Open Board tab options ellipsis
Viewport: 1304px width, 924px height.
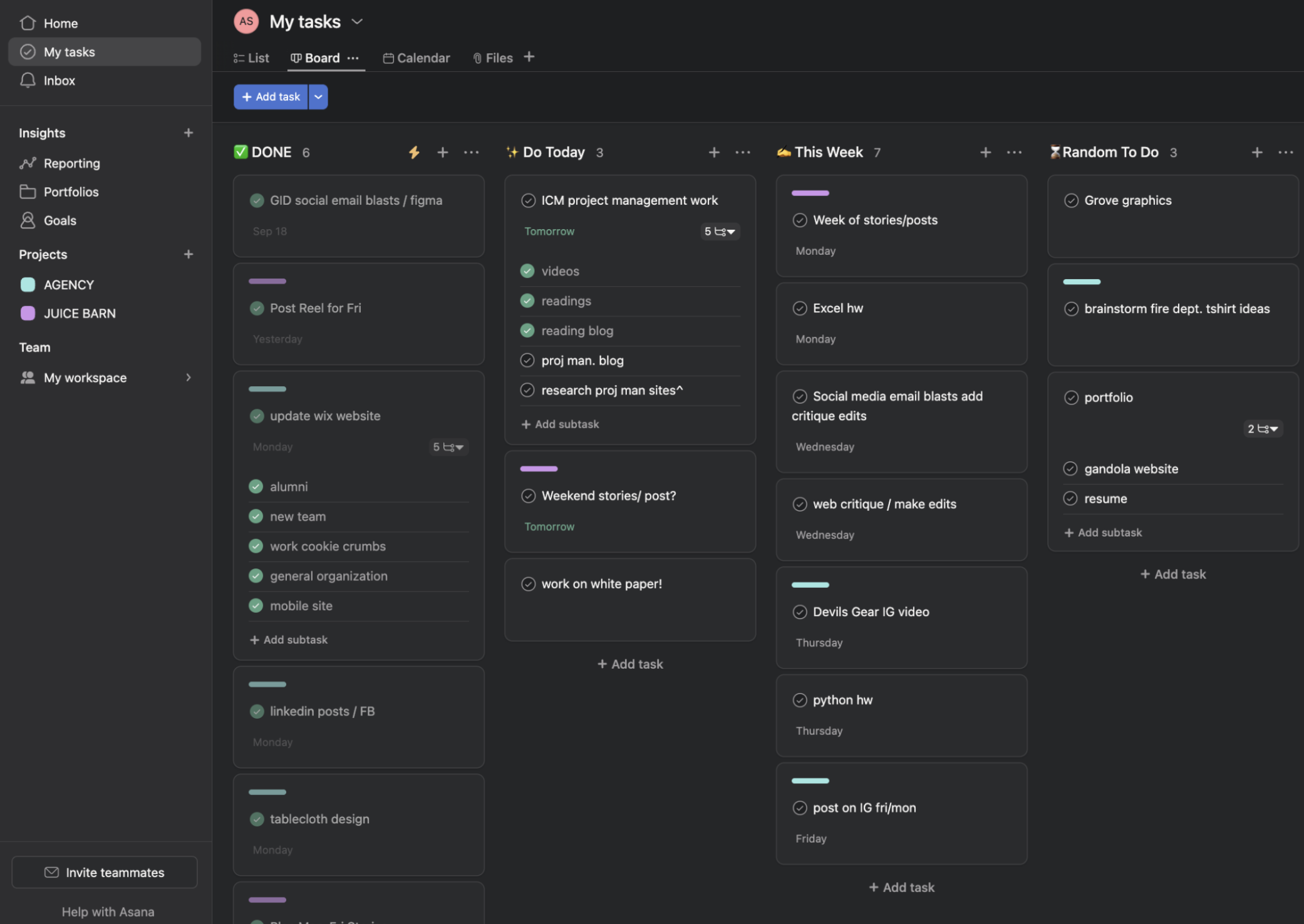[353, 58]
